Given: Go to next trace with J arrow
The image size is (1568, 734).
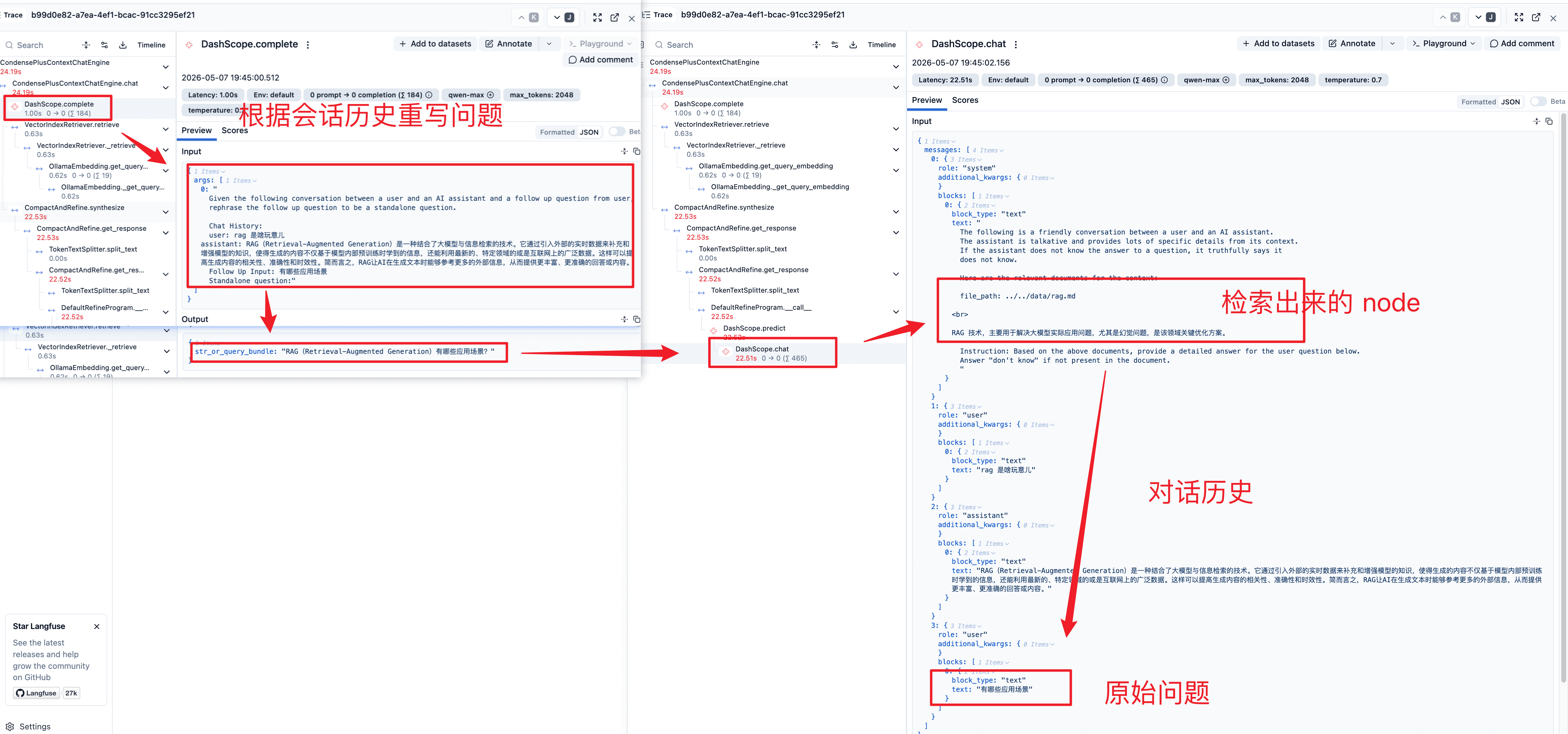Looking at the screenshot, I should pyautogui.click(x=1485, y=17).
